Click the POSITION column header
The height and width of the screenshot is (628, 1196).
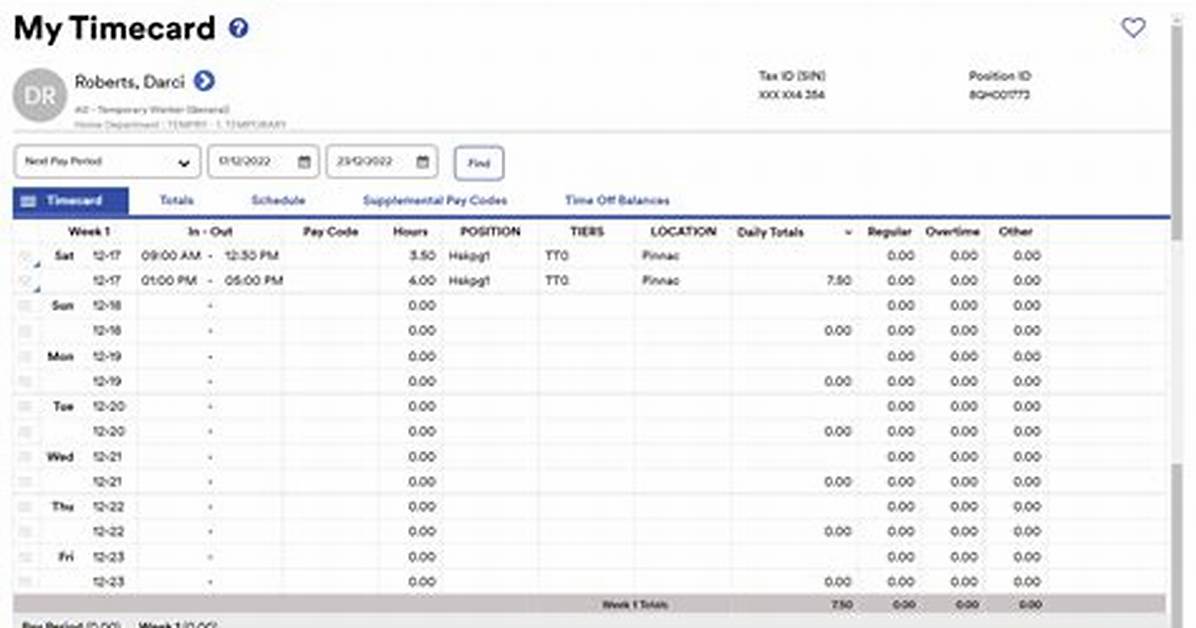490,231
